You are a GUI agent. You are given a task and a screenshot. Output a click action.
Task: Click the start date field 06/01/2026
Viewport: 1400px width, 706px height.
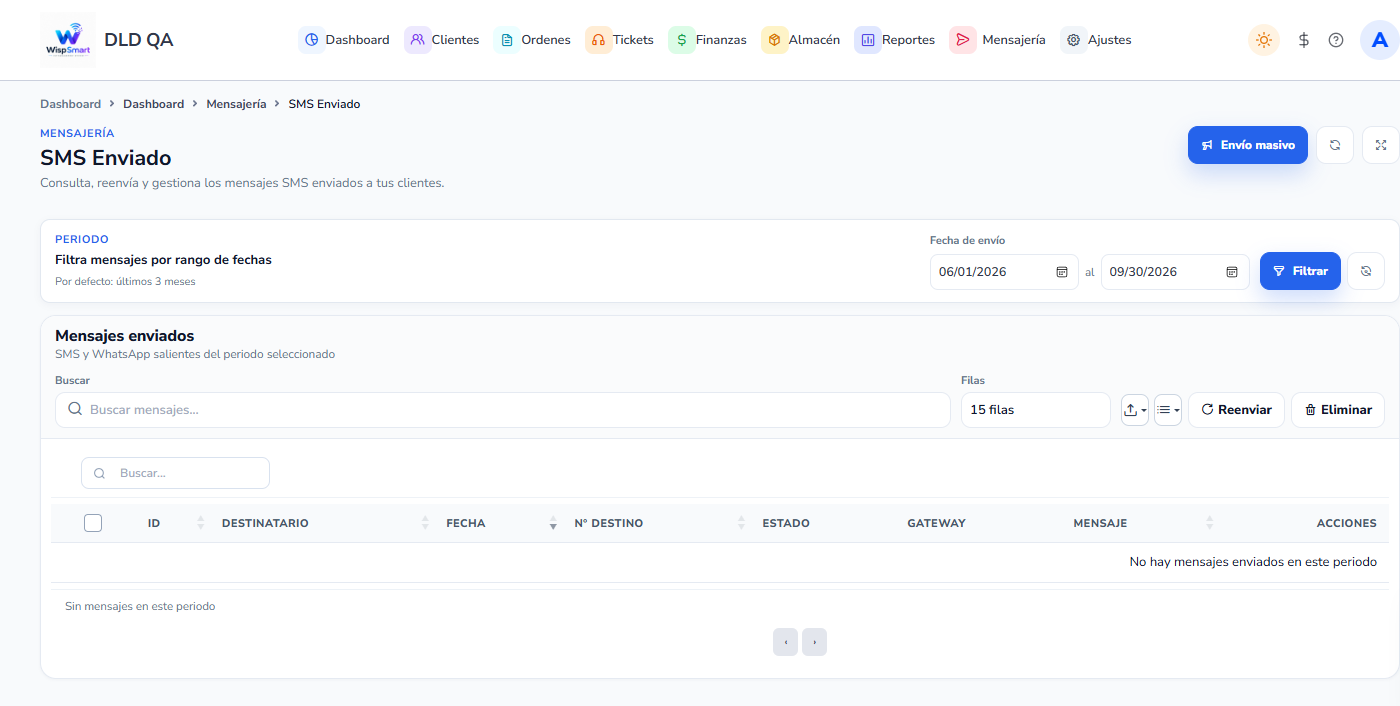click(1004, 272)
